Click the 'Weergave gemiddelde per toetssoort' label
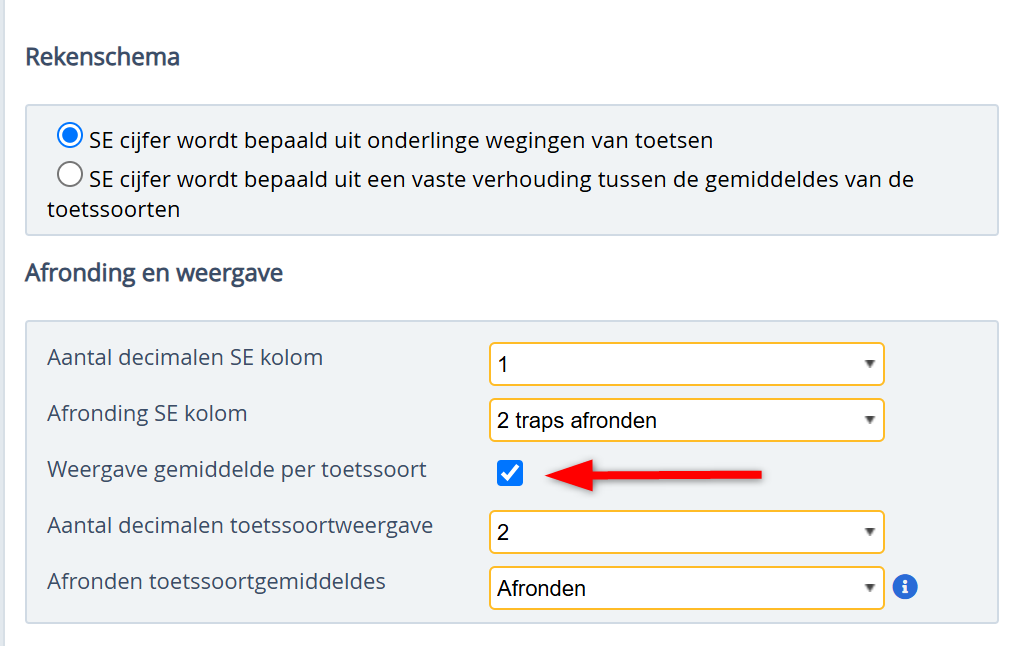This screenshot has width=1010, height=646. (237, 469)
